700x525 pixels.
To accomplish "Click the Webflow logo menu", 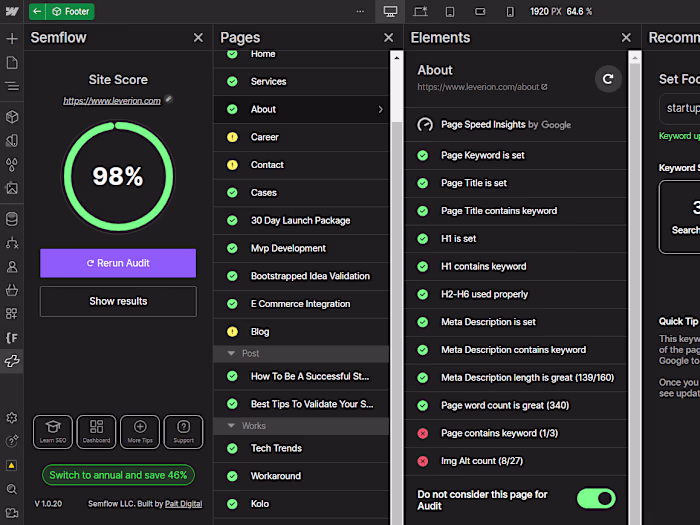I will [12, 11].
